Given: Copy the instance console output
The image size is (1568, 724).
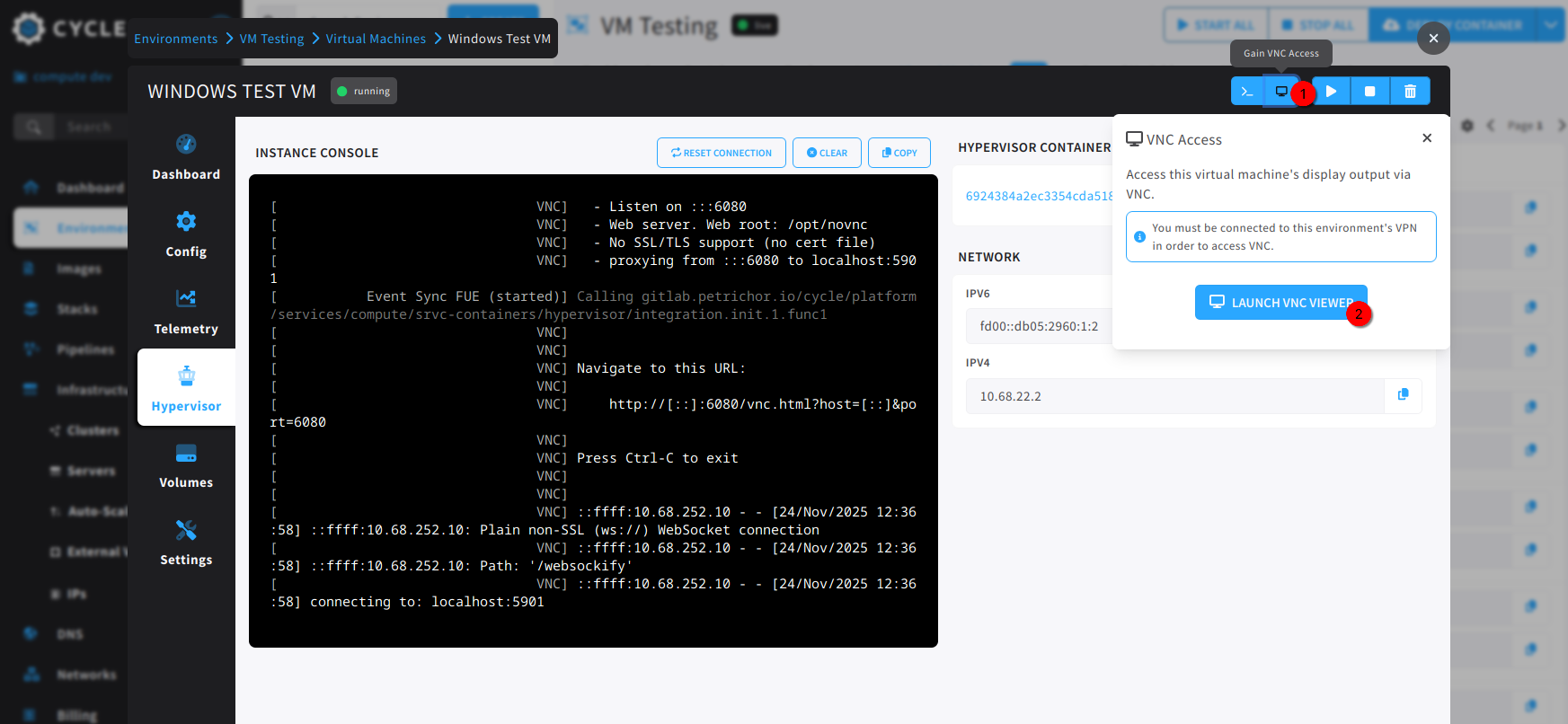Looking at the screenshot, I should [899, 153].
